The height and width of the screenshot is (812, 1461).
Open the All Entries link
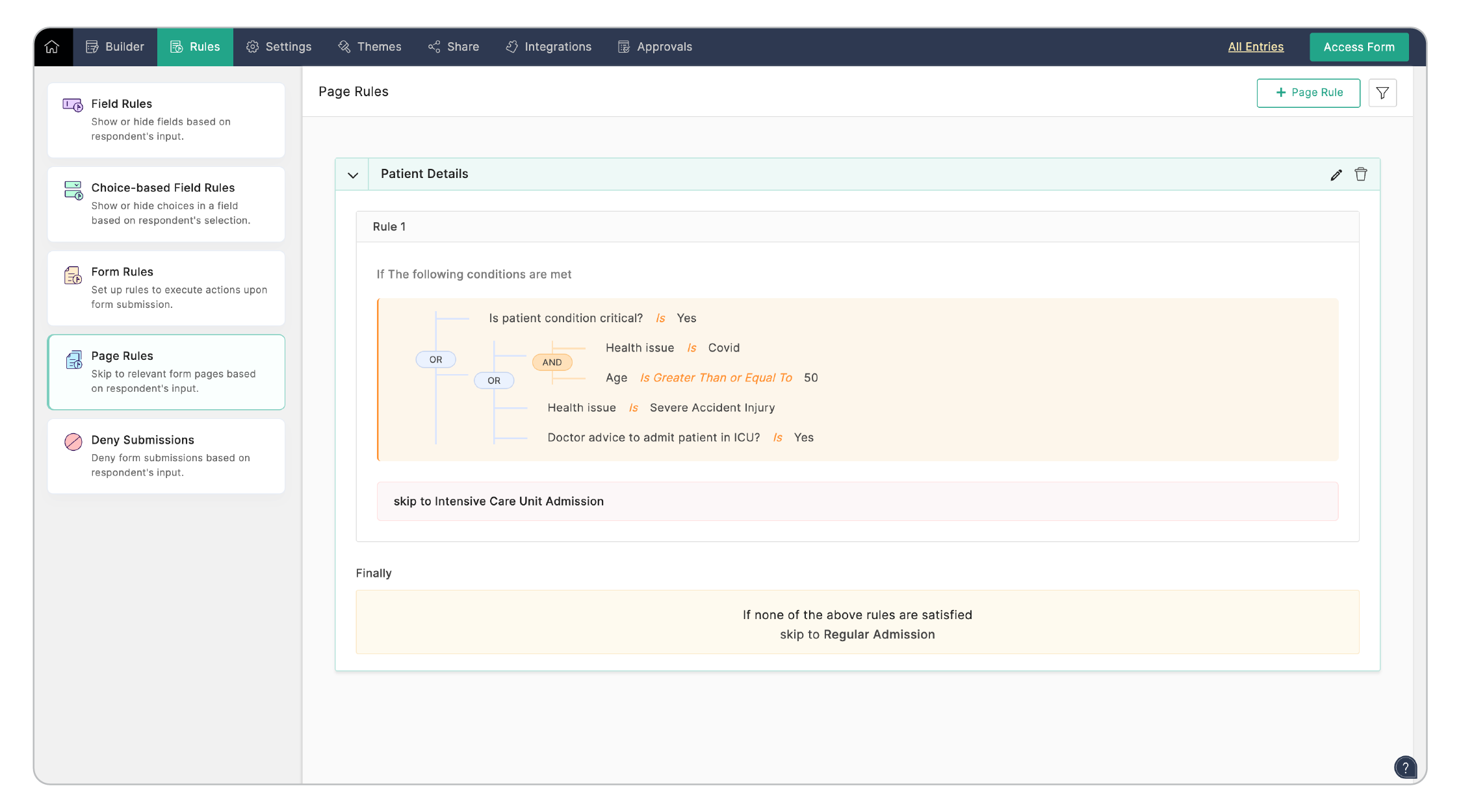point(1255,47)
